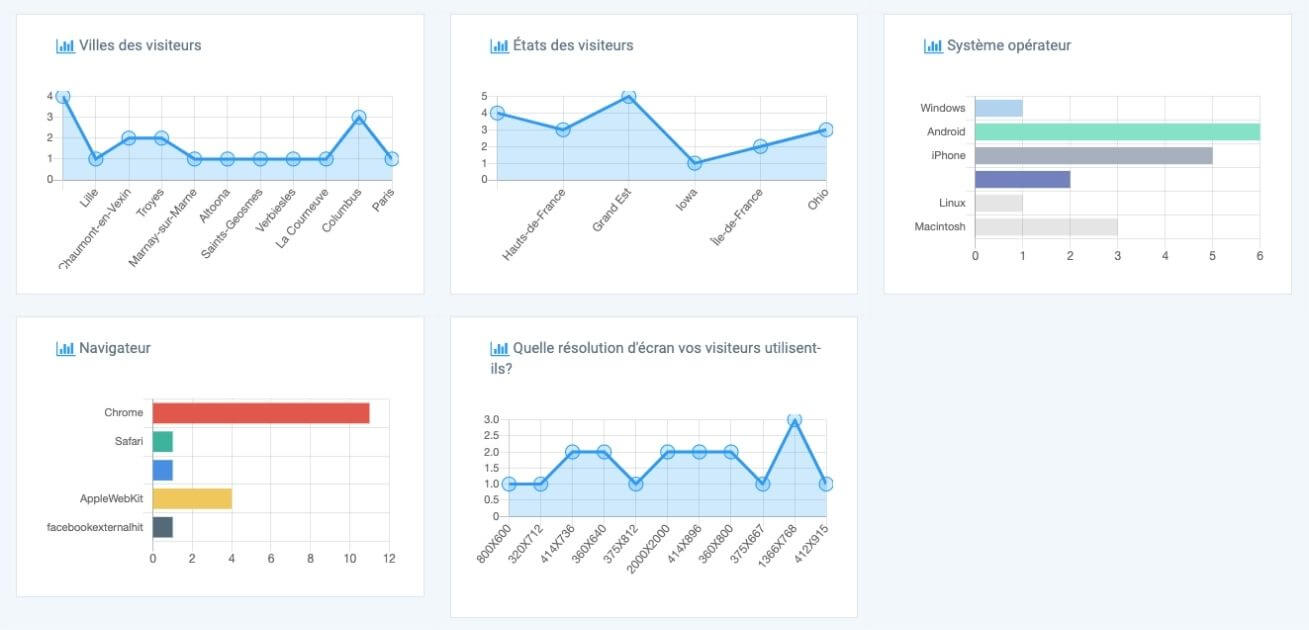
Task: Click the unlabeled purple bar in the OS chart
Action: point(1022,179)
